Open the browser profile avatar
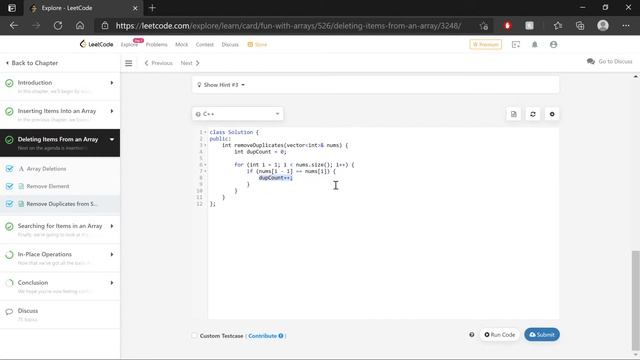This screenshot has height=360, width=640. coord(603,26)
